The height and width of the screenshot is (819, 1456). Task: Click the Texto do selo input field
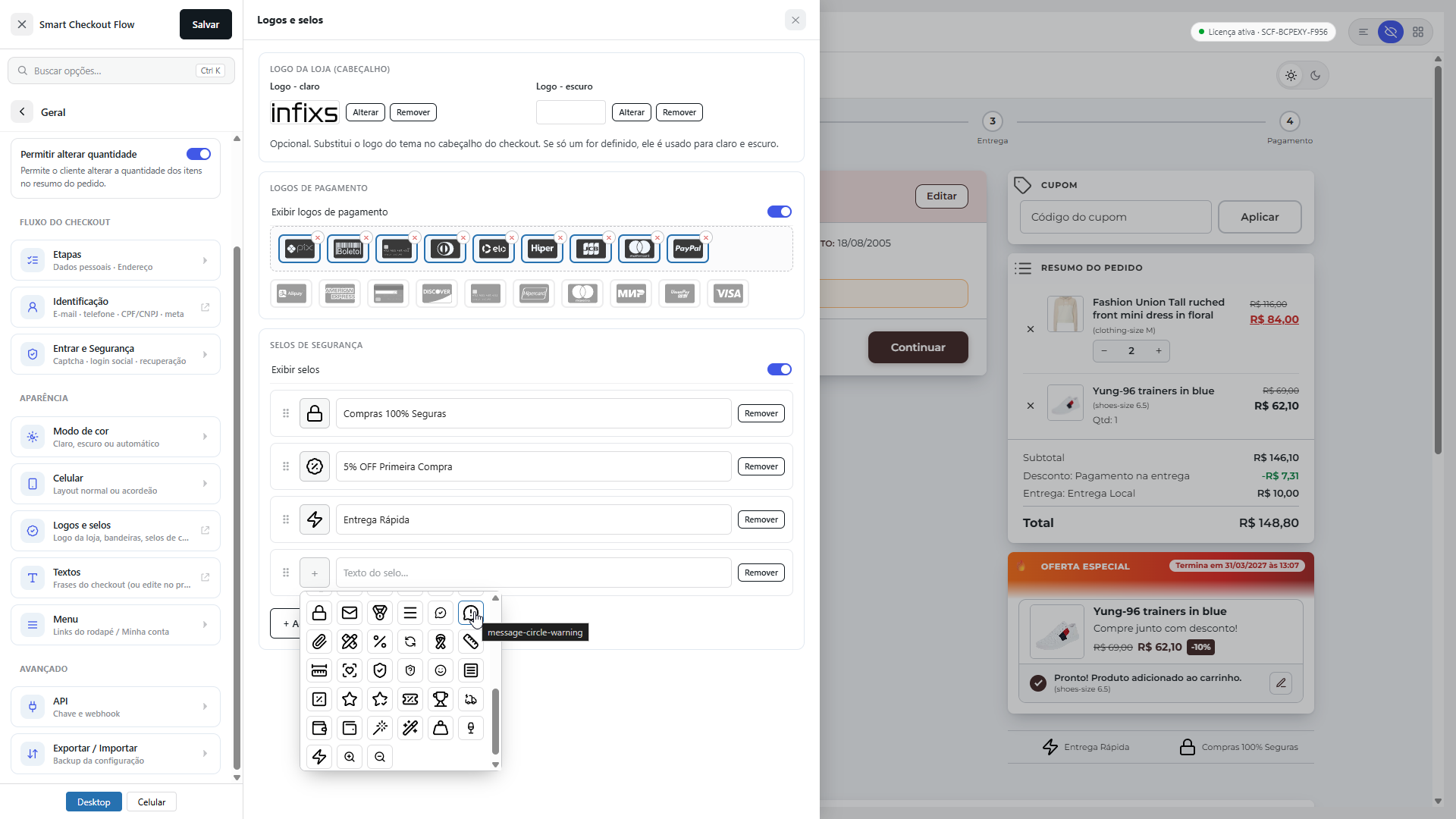point(533,573)
